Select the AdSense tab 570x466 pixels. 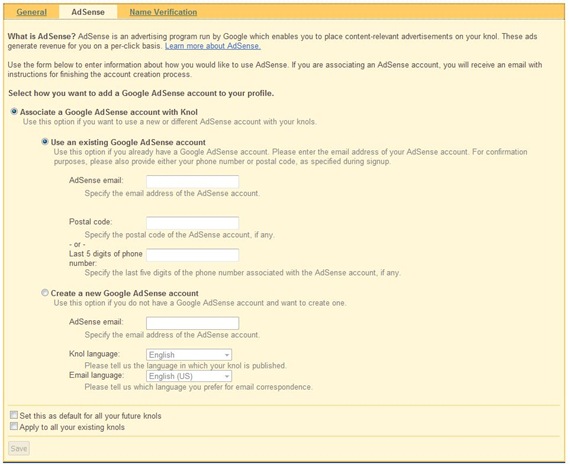point(88,12)
